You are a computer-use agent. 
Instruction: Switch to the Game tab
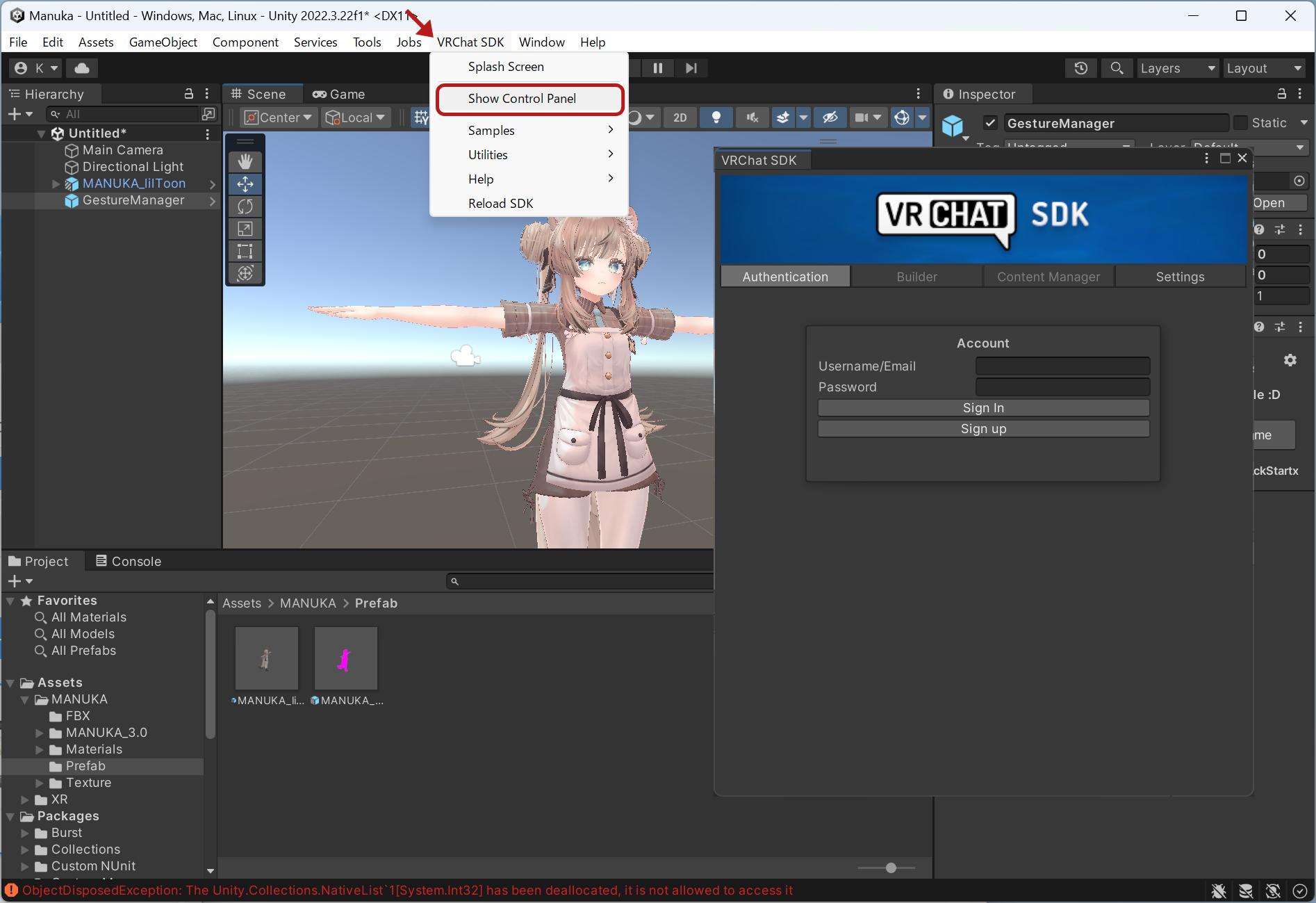pyautogui.click(x=338, y=94)
